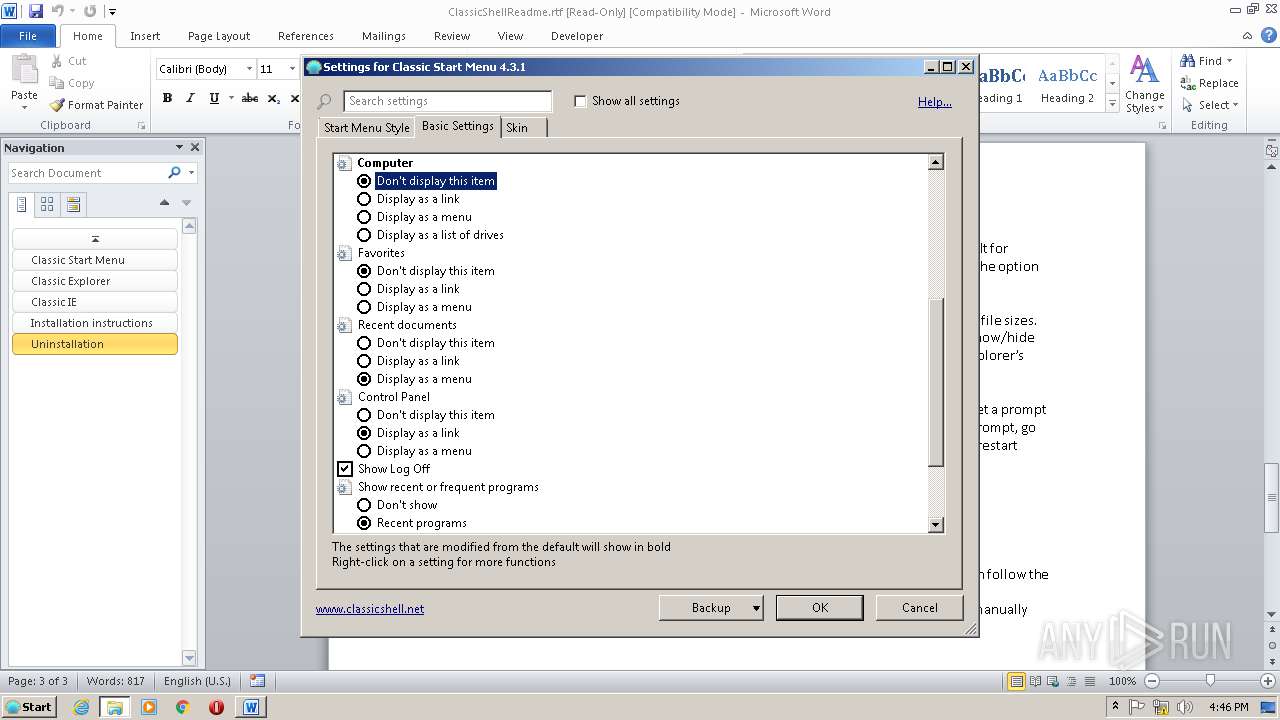Click the zoom slider handle in status bar
Image resolution: width=1280 pixels, height=720 pixels.
(x=1210, y=681)
